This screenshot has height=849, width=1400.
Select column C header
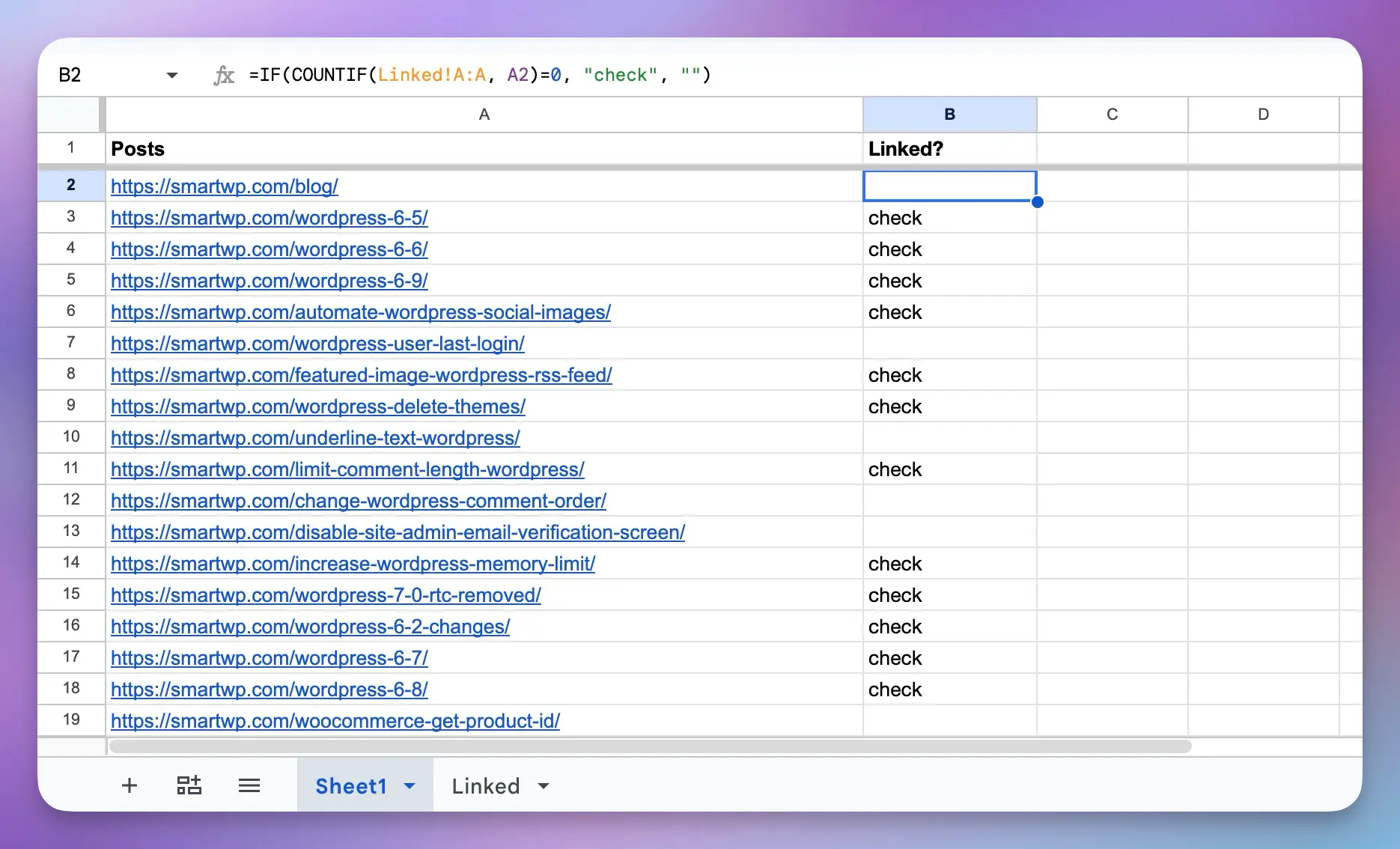[1113, 115]
